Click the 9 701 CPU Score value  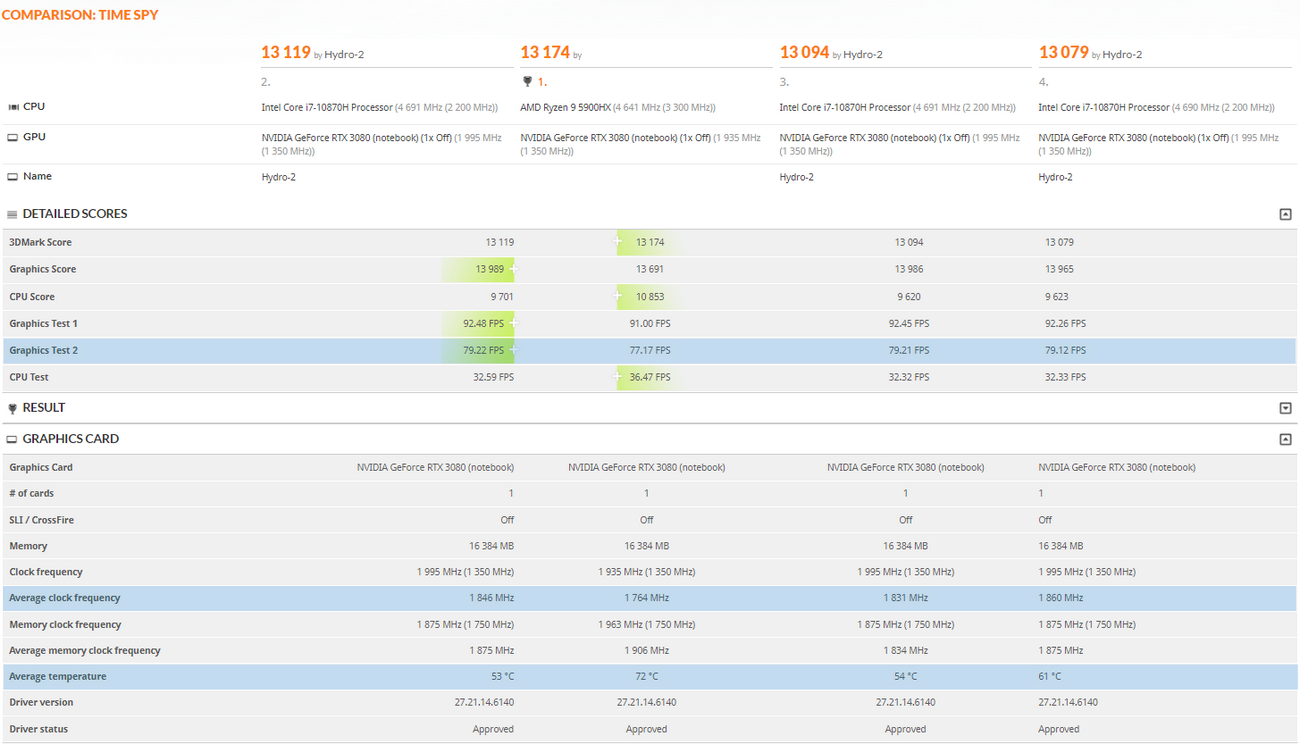pos(502,296)
